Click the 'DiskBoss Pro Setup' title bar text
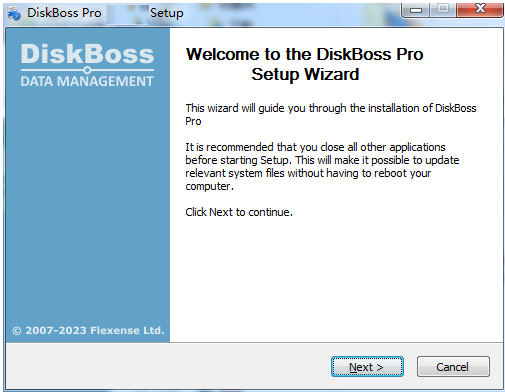 [105, 13]
